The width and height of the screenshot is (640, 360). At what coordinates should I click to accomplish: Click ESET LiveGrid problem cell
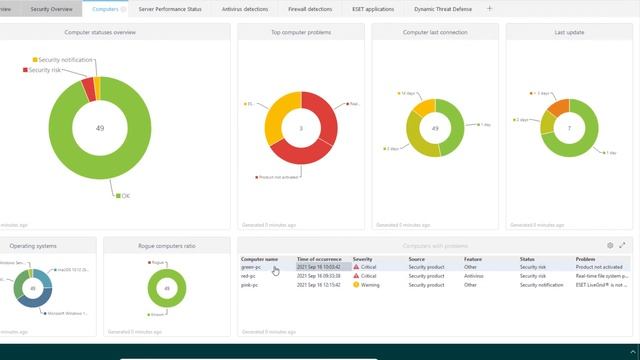coord(601,285)
